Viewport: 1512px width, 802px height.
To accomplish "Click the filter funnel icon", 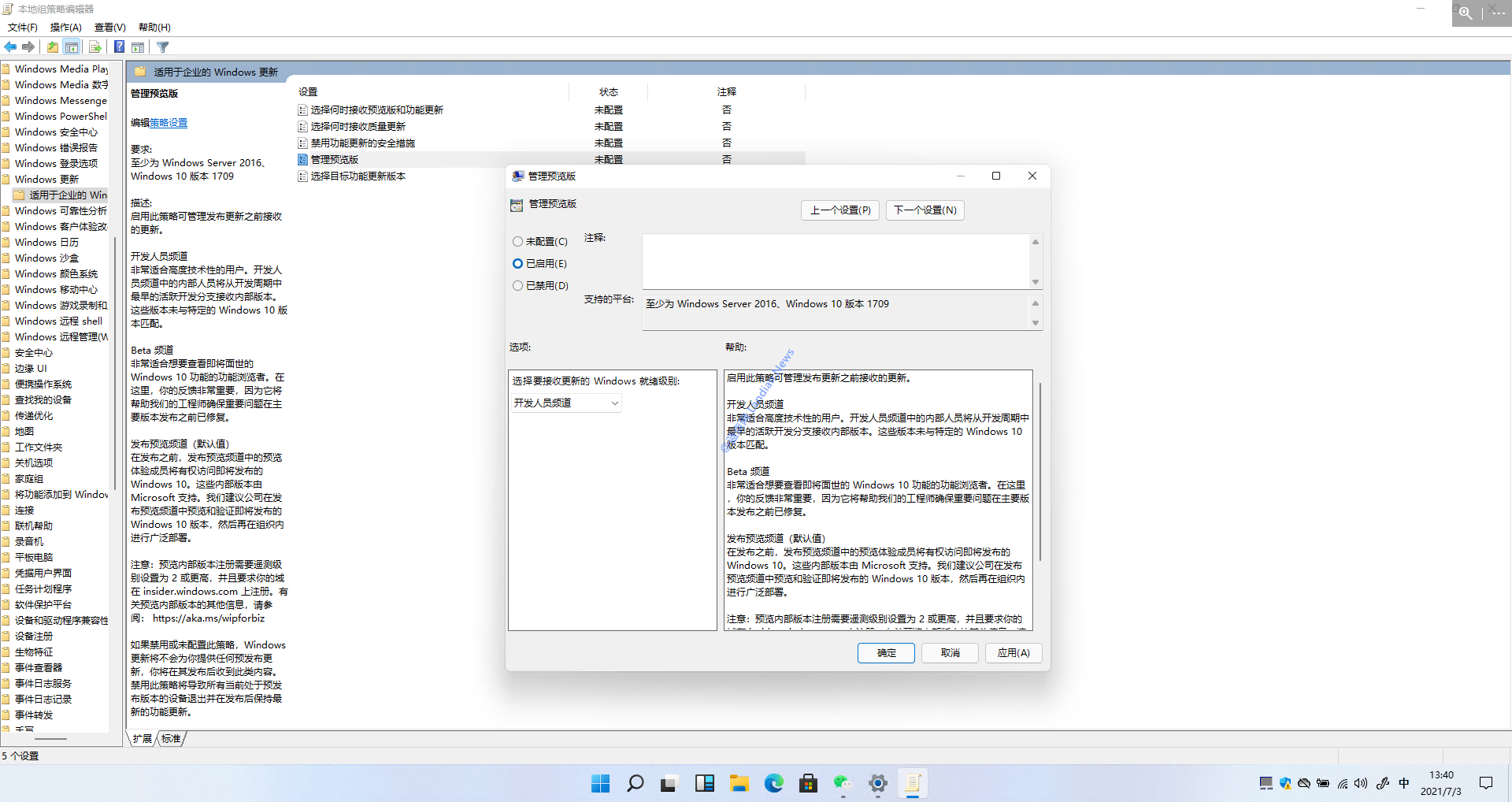I will [163, 47].
